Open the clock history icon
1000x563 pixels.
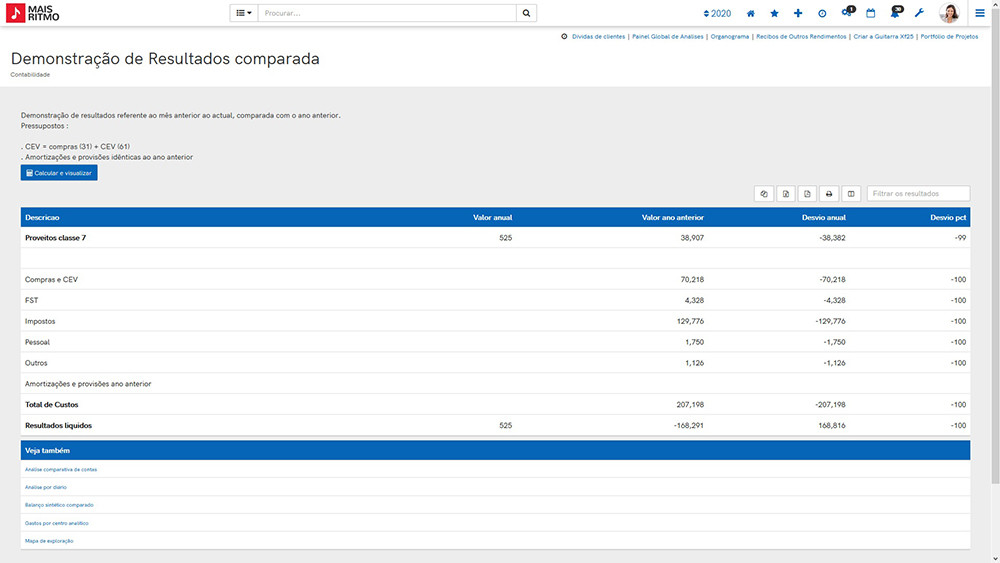(x=822, y=13)
